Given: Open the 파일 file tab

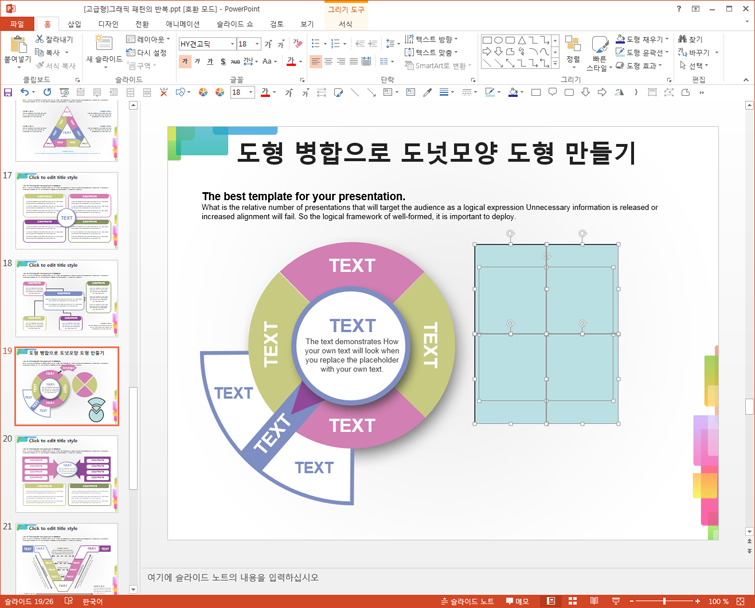Looking at the screenshot, I should coord(17,24).
